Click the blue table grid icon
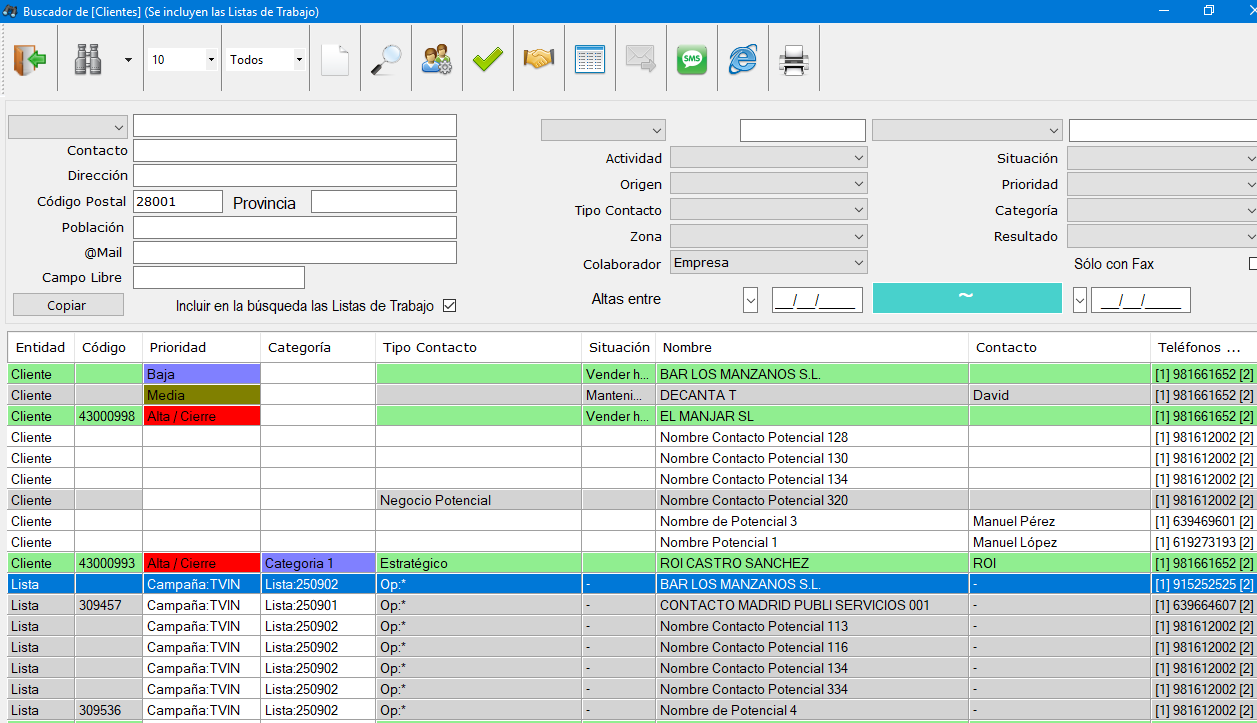The width and height of the screenshot is (1257, 723). point(590,60)
